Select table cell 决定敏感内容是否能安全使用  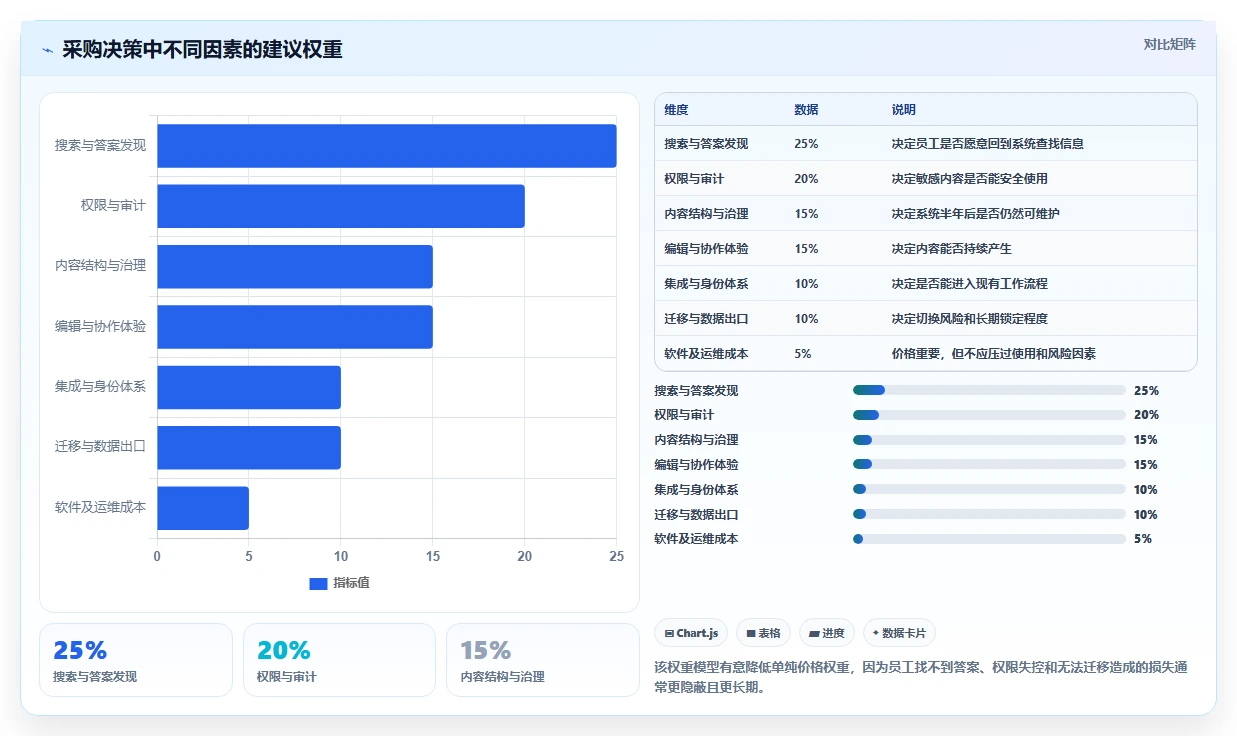970,179
